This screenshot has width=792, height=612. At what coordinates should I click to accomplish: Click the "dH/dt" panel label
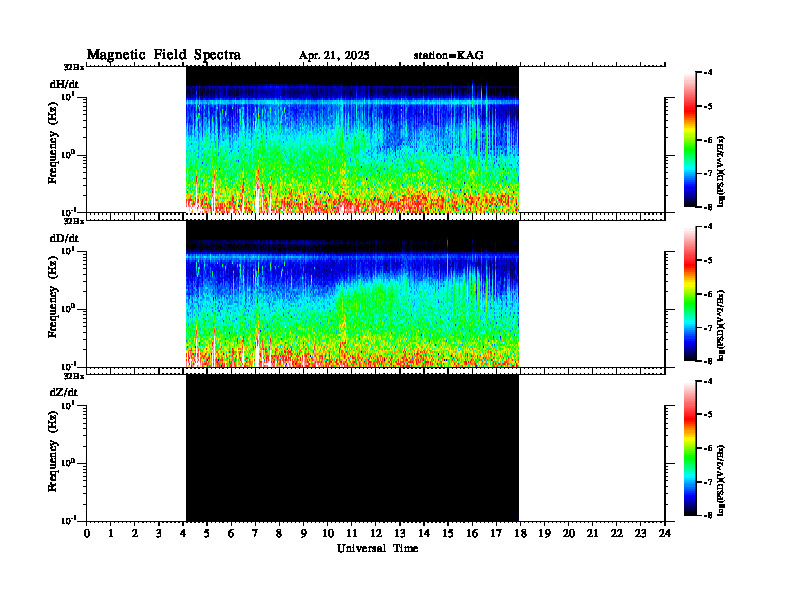(64, 84)
